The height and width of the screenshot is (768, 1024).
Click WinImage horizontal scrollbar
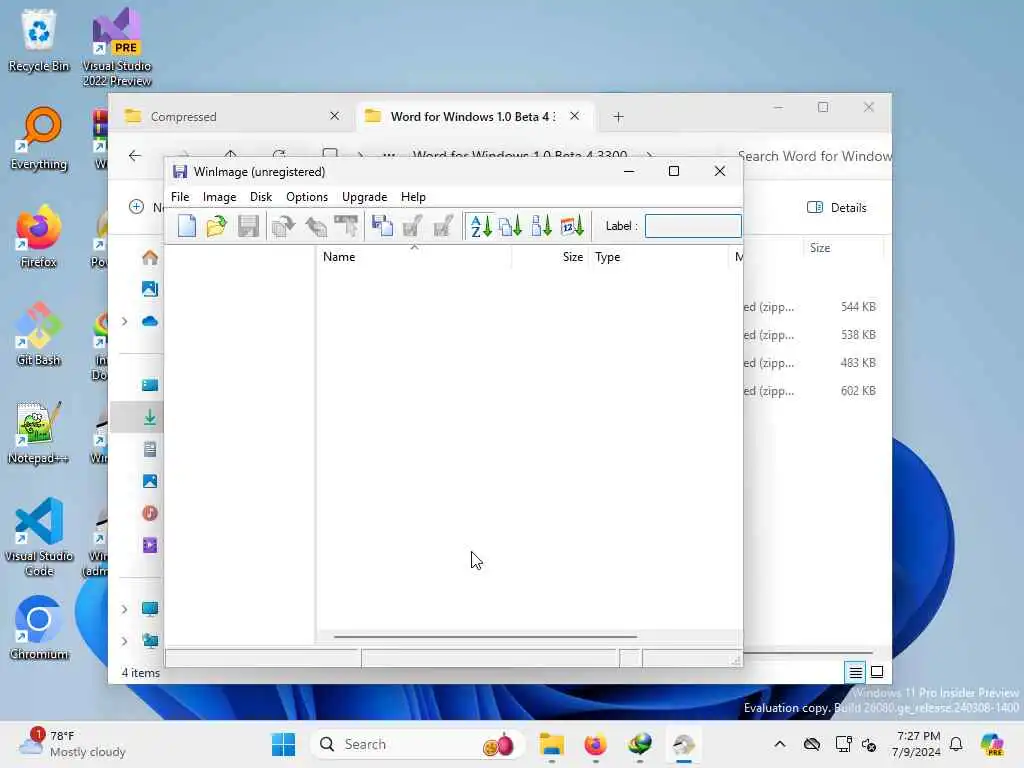point(485,636)
